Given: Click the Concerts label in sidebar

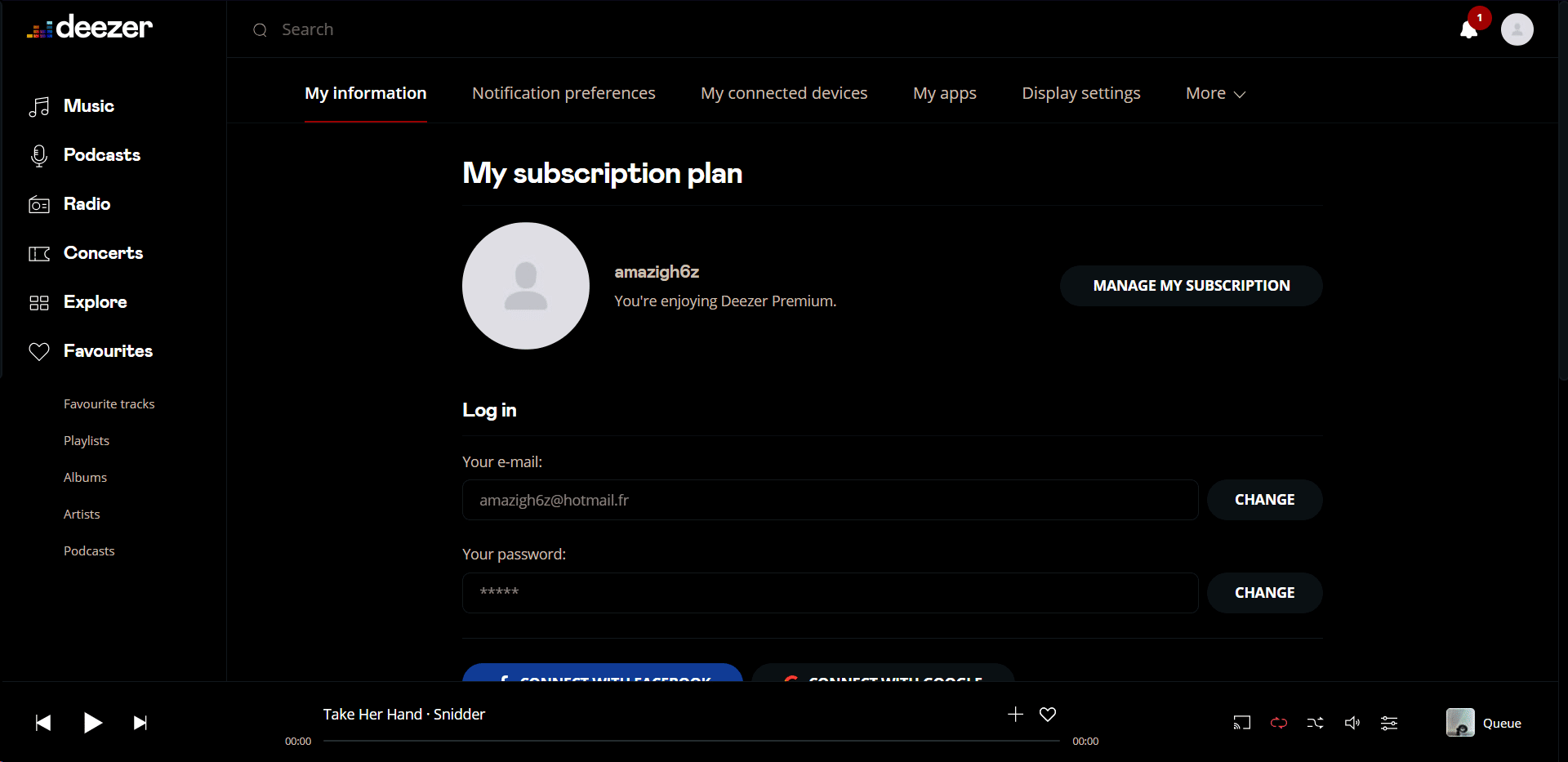Looking at the screenshot, I should [x=104, y=253].
